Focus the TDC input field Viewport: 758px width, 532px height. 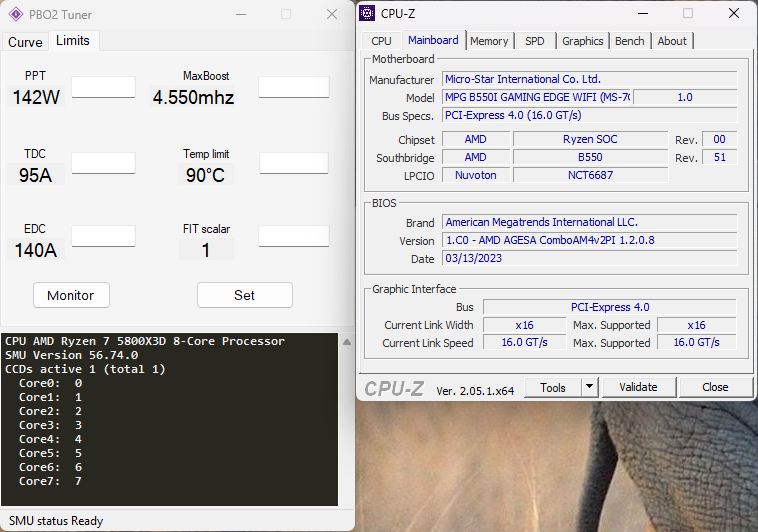[103, 163]
